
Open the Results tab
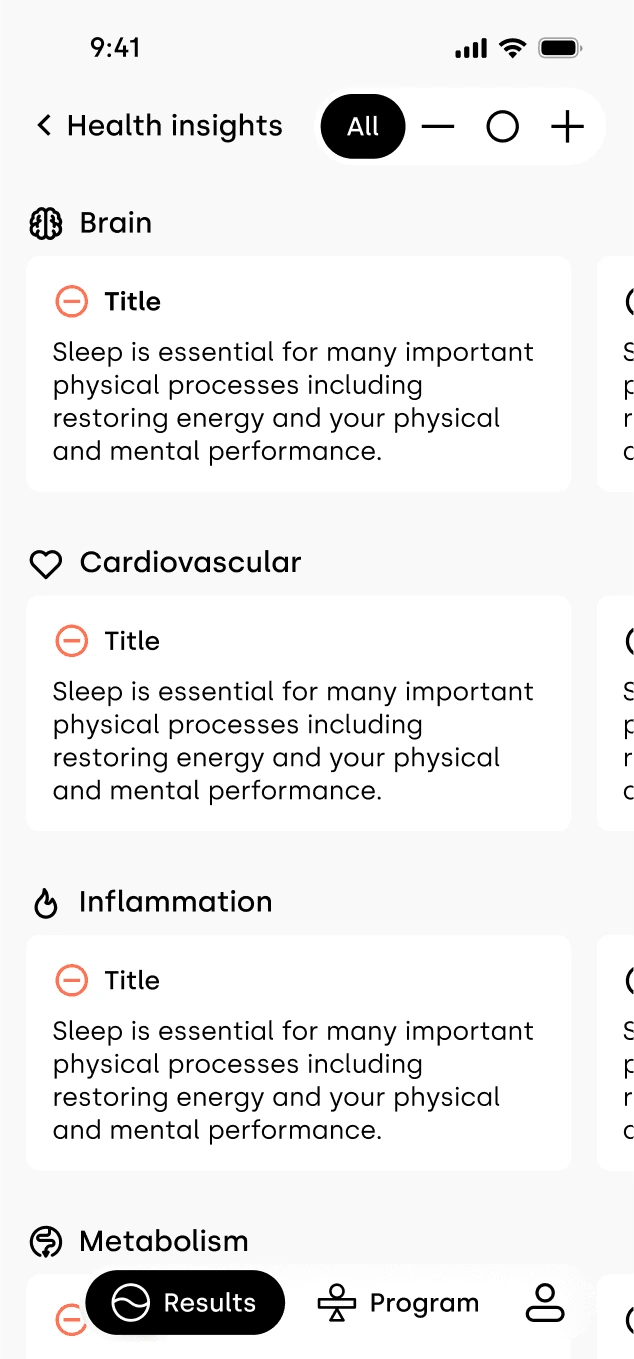tap(186, 1303)
